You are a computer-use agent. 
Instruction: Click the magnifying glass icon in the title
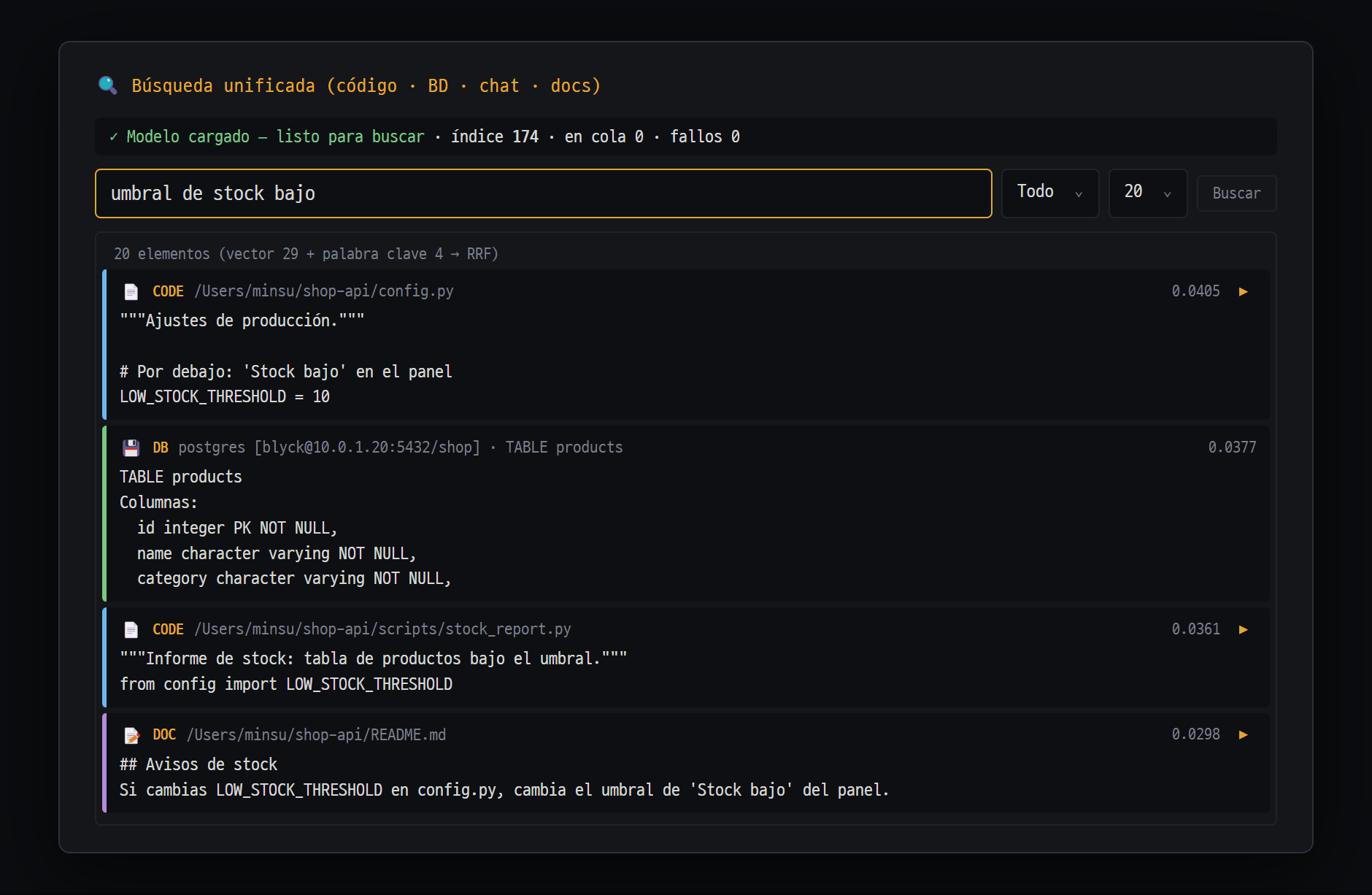coord(108,85)
